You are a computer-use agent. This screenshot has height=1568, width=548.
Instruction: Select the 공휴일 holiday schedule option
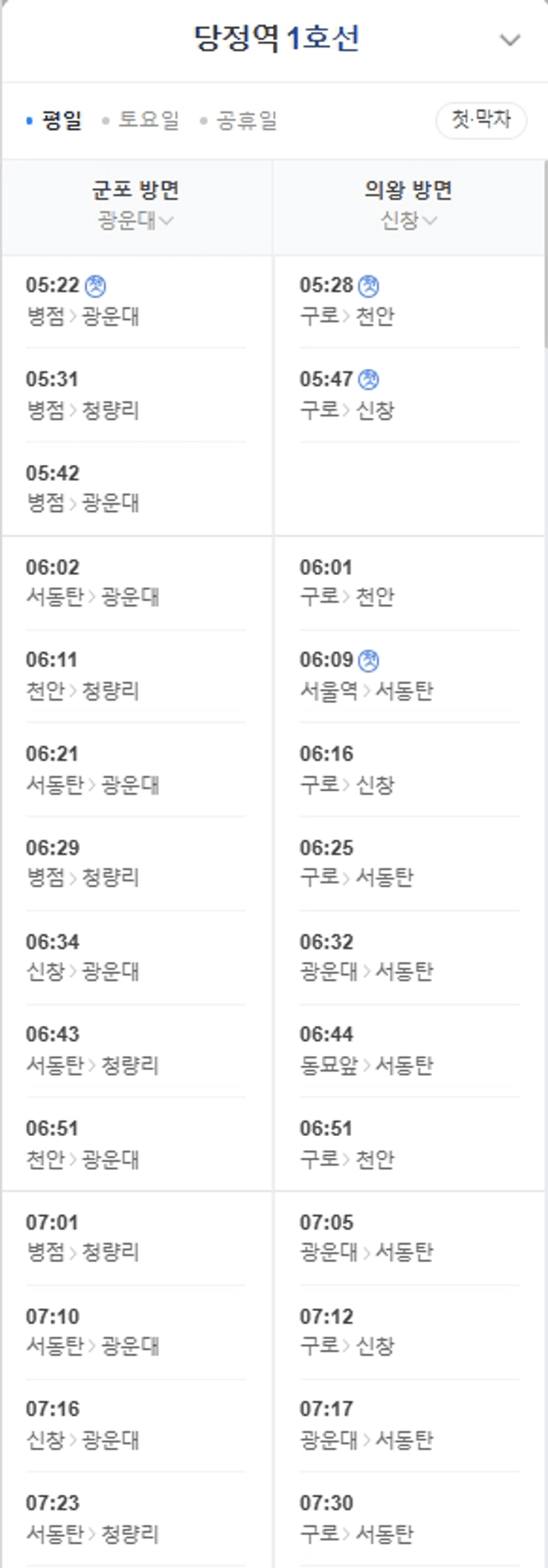click(x=239, y=121)
